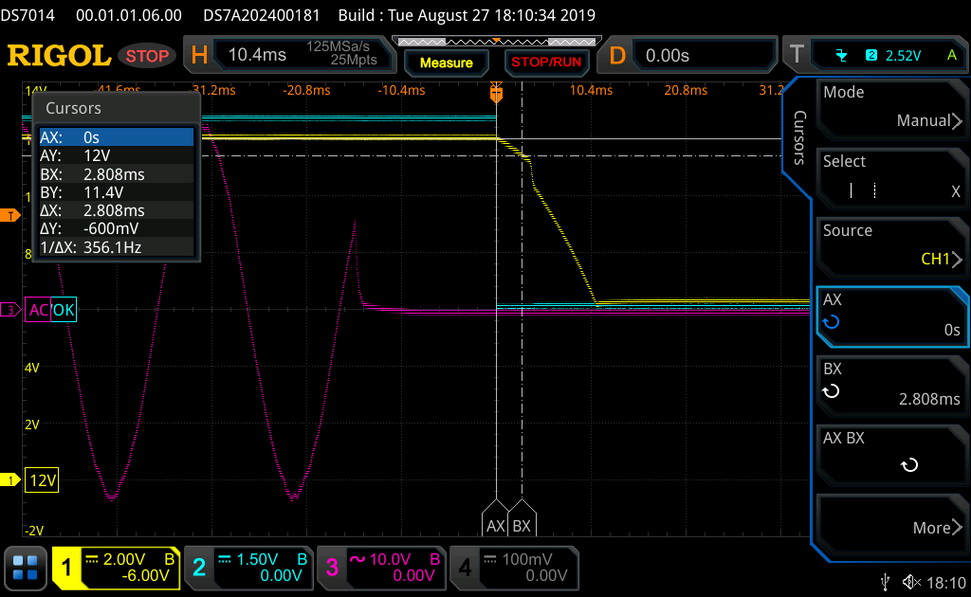
Task: Select the BX cursor handle at grid bottom
Action: (x=522, y=518)
